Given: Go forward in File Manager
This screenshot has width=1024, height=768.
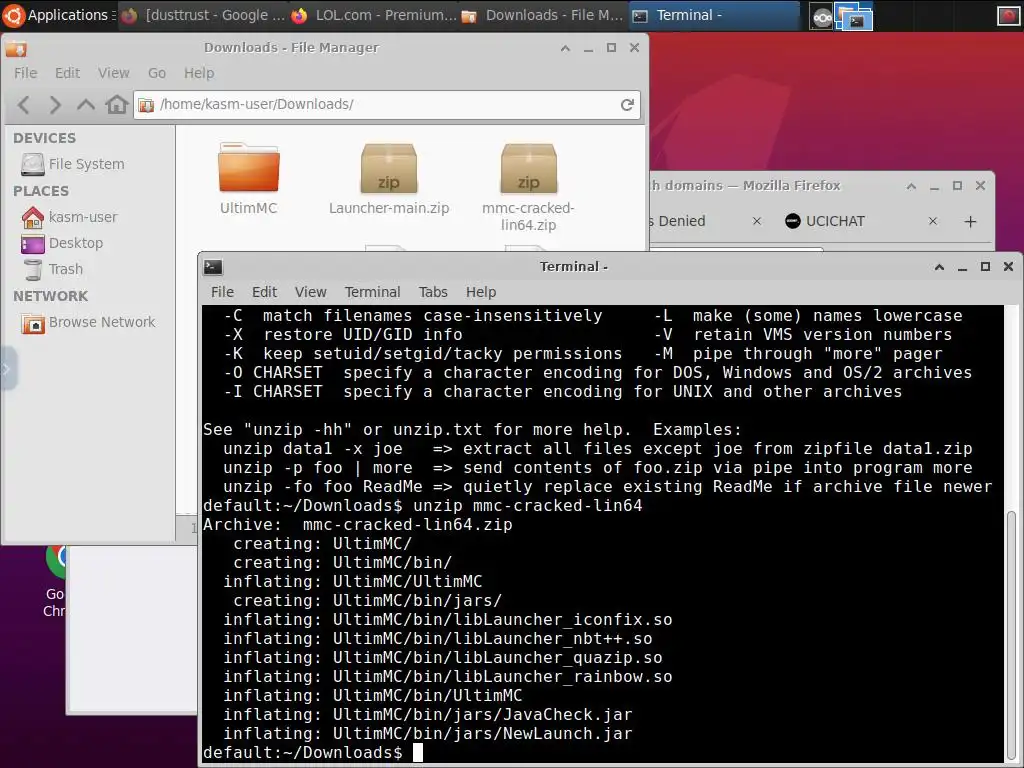Looking at the screenshot, I should pos(55,104).
